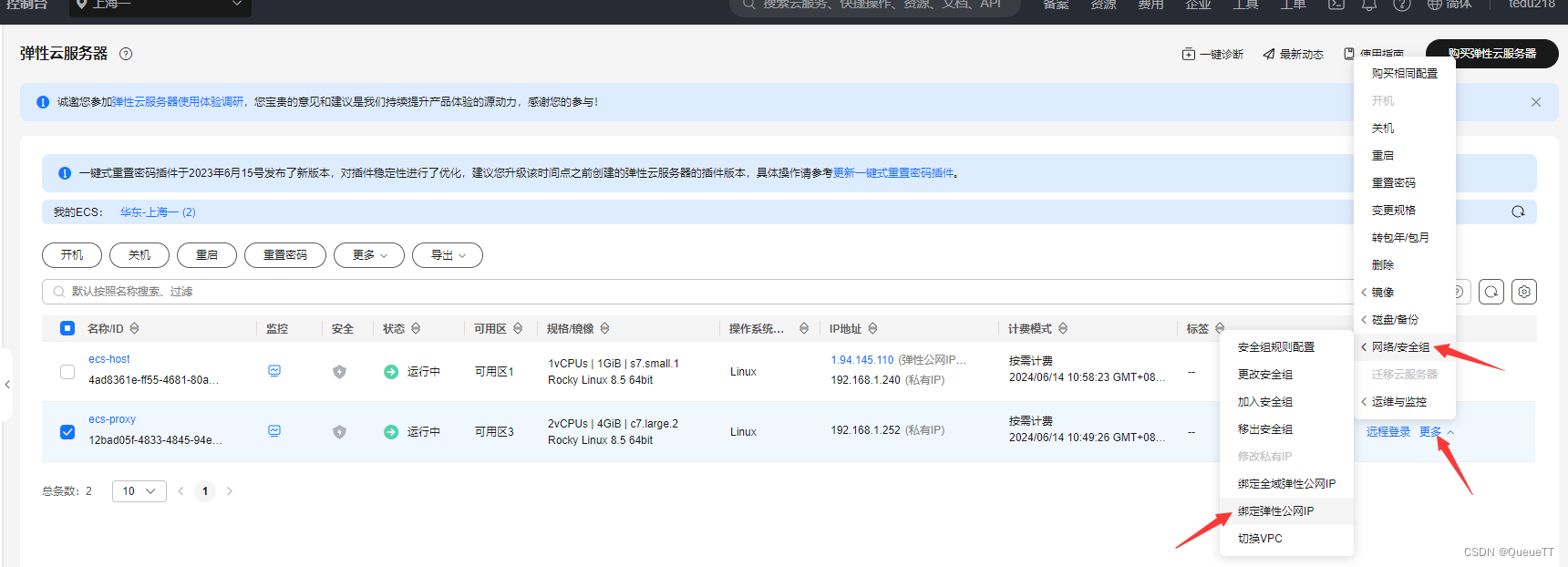Expand the 磁盘/备份 submenu

click(x=1404, y=320)
